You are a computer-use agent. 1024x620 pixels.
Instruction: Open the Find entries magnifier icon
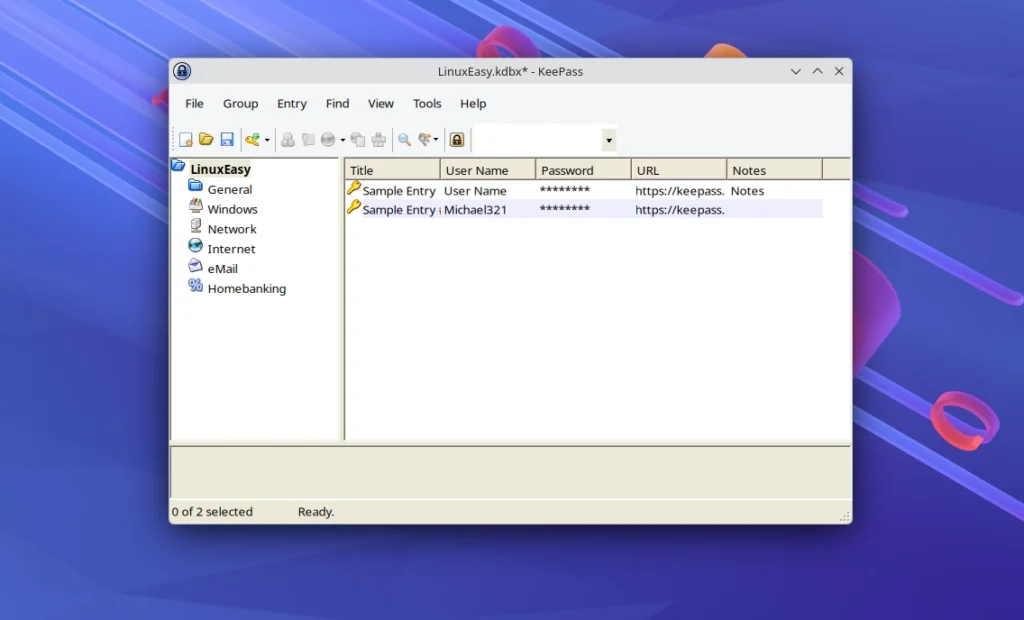403,139
